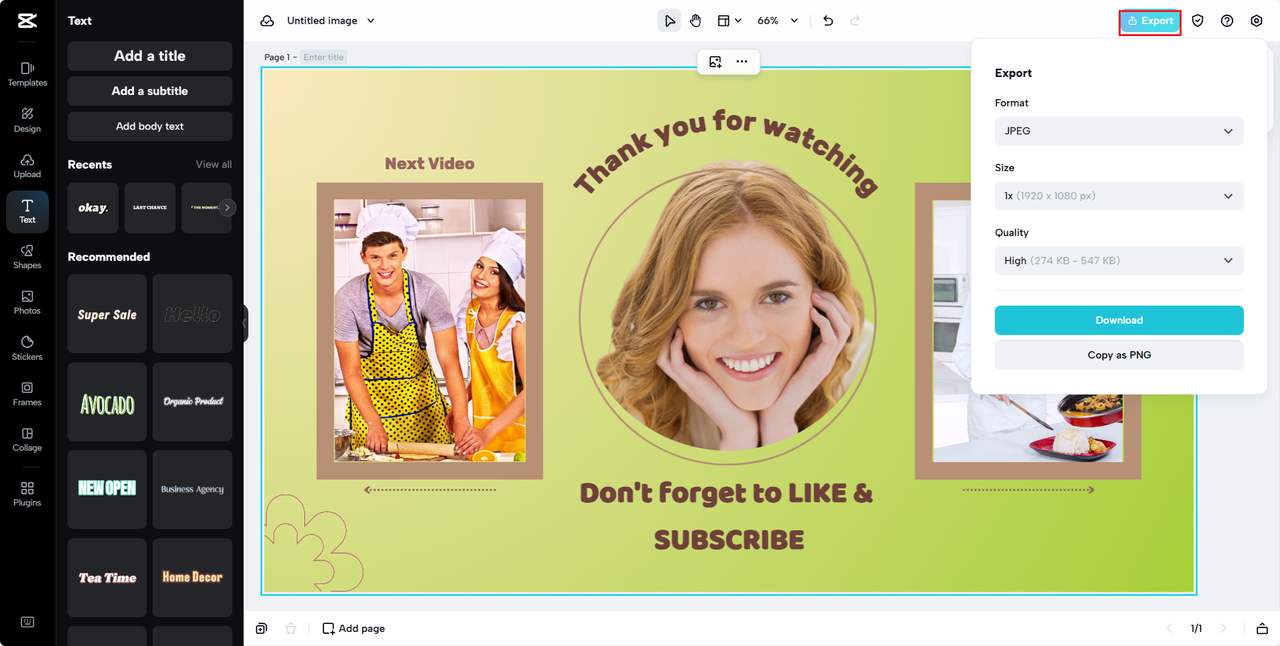Open the Untitled image name dropdown
Image resolution: width=1280 pixels, height=646 pixels.
[x=331, y=21]
